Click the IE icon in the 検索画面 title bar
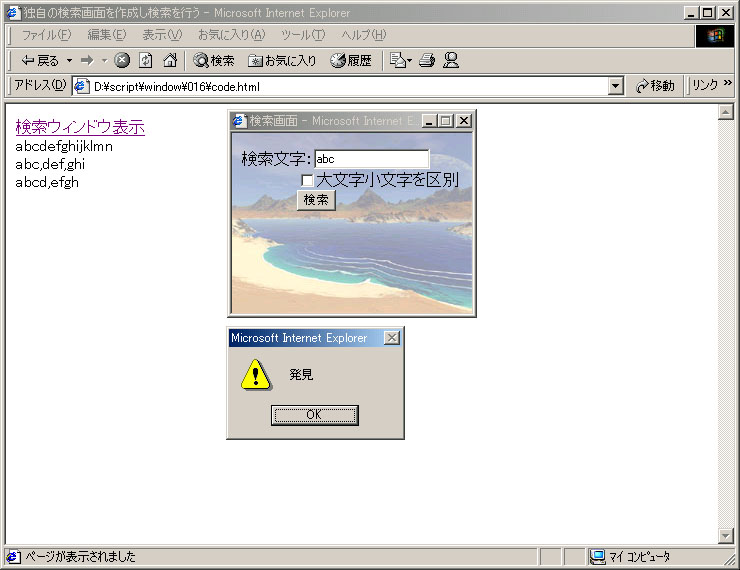Screen dimensions: 740x570 [x=239, y=121]
